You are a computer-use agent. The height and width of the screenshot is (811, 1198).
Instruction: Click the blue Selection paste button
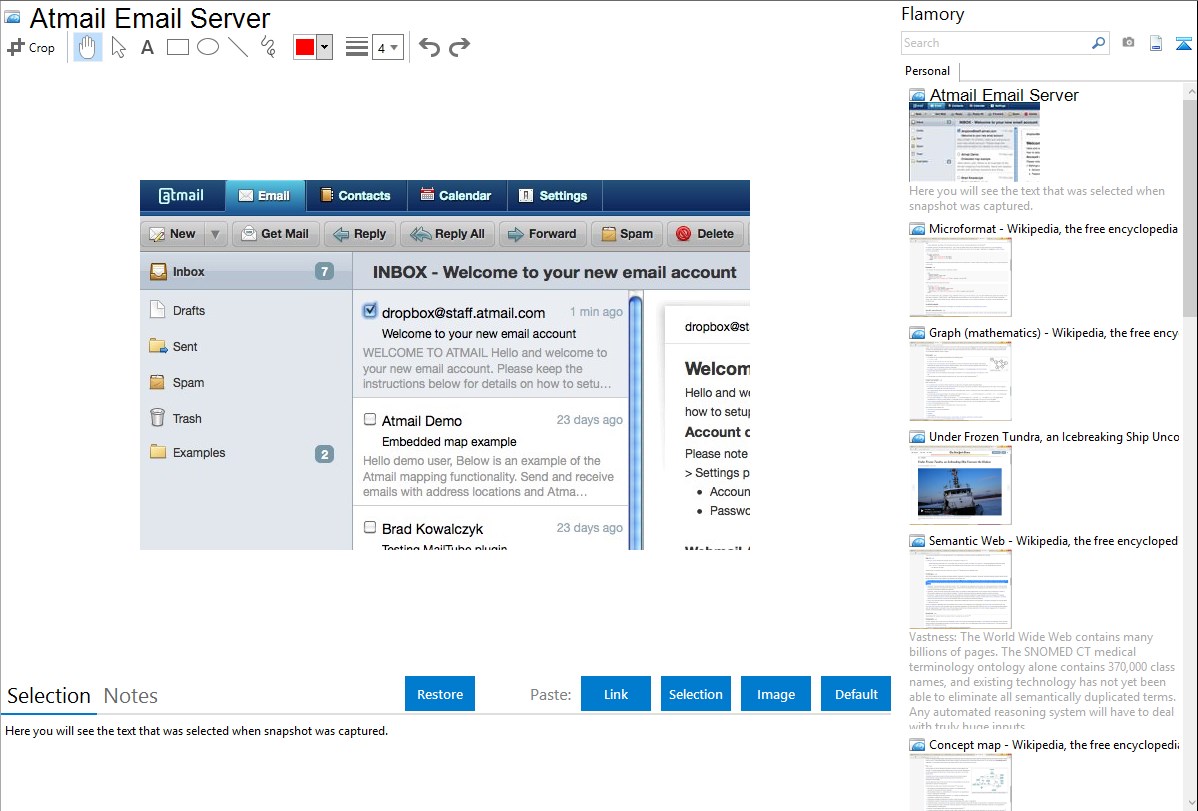695,694
